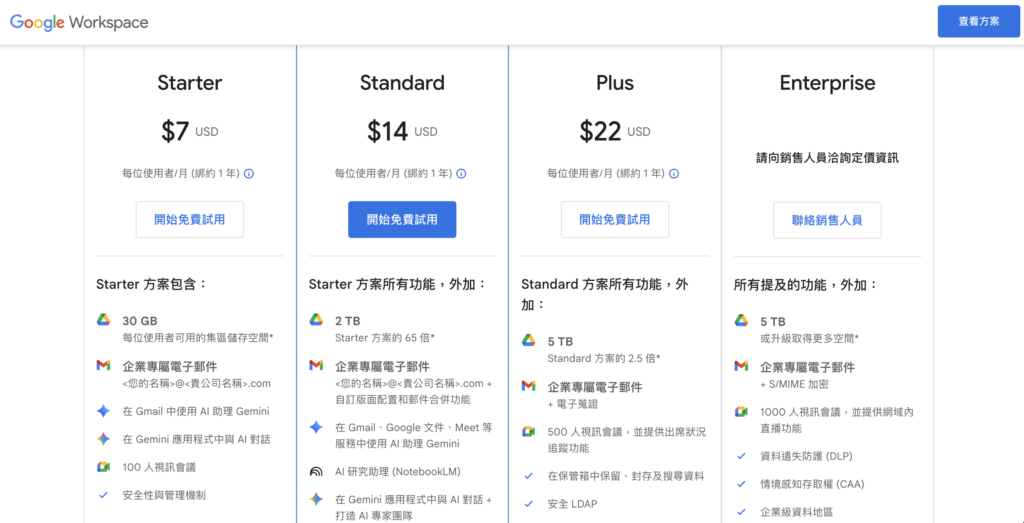
Task: Click info icon under Plus price
Action: pyautogui.click(x=674, y=174)
